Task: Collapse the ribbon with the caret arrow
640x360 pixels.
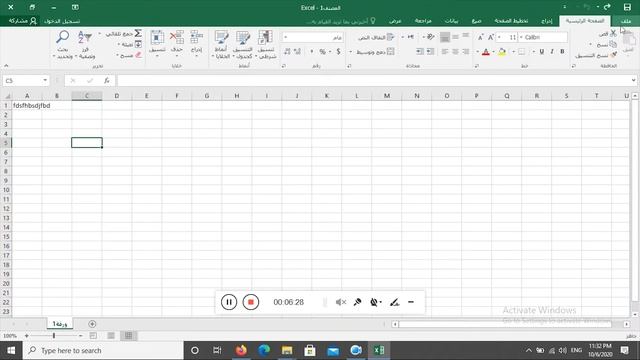Action: (6, 65)
